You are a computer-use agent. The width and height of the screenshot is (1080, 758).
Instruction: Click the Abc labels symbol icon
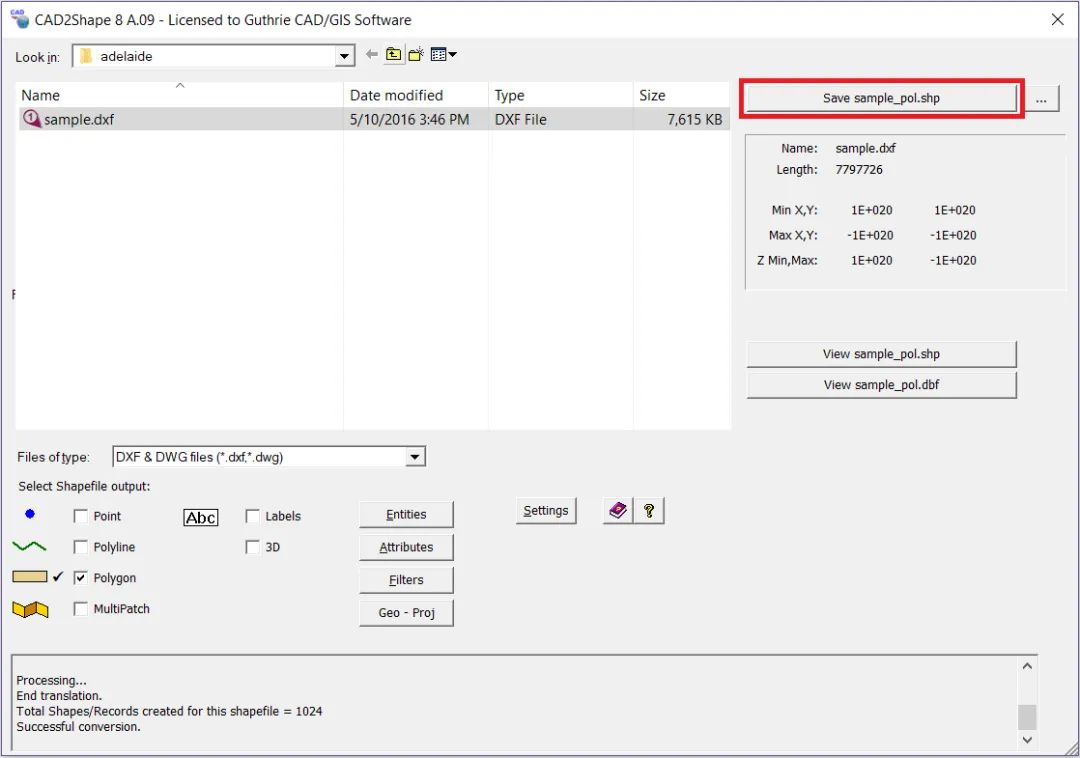pyautogui.click(x=201, y=518)
